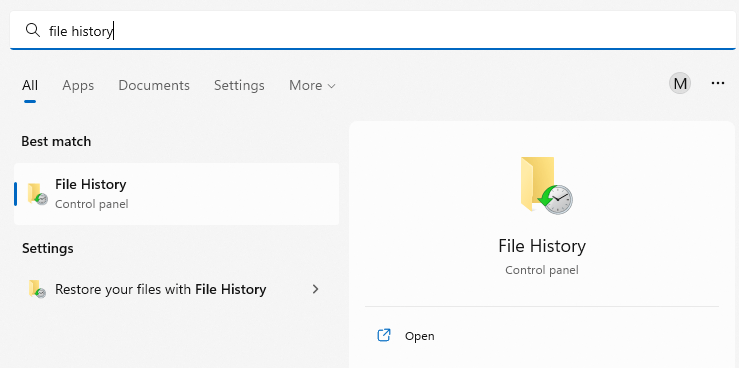This screenshot has height=368, width=739.
Task: Open File History best match result
Action: [x=176, y=194]
